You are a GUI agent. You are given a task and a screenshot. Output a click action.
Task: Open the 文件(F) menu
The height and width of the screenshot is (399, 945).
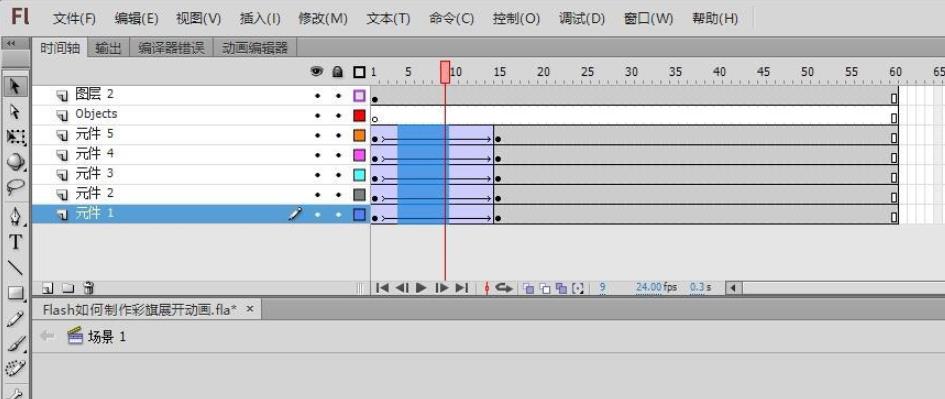coord(74,19)
